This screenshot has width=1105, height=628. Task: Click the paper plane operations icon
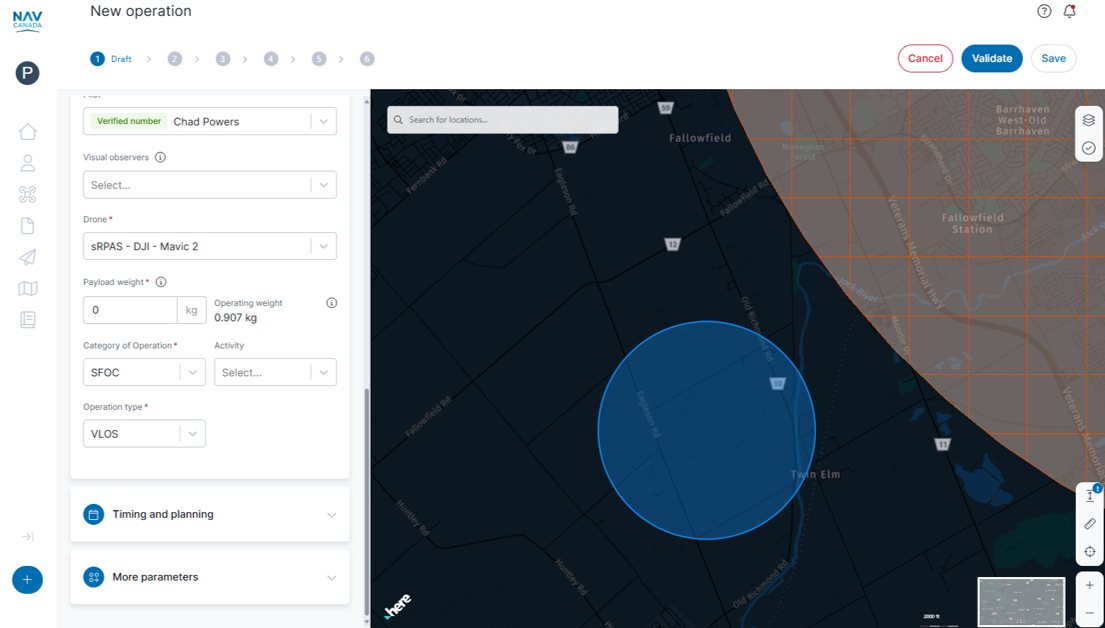(x=27, y=257)
